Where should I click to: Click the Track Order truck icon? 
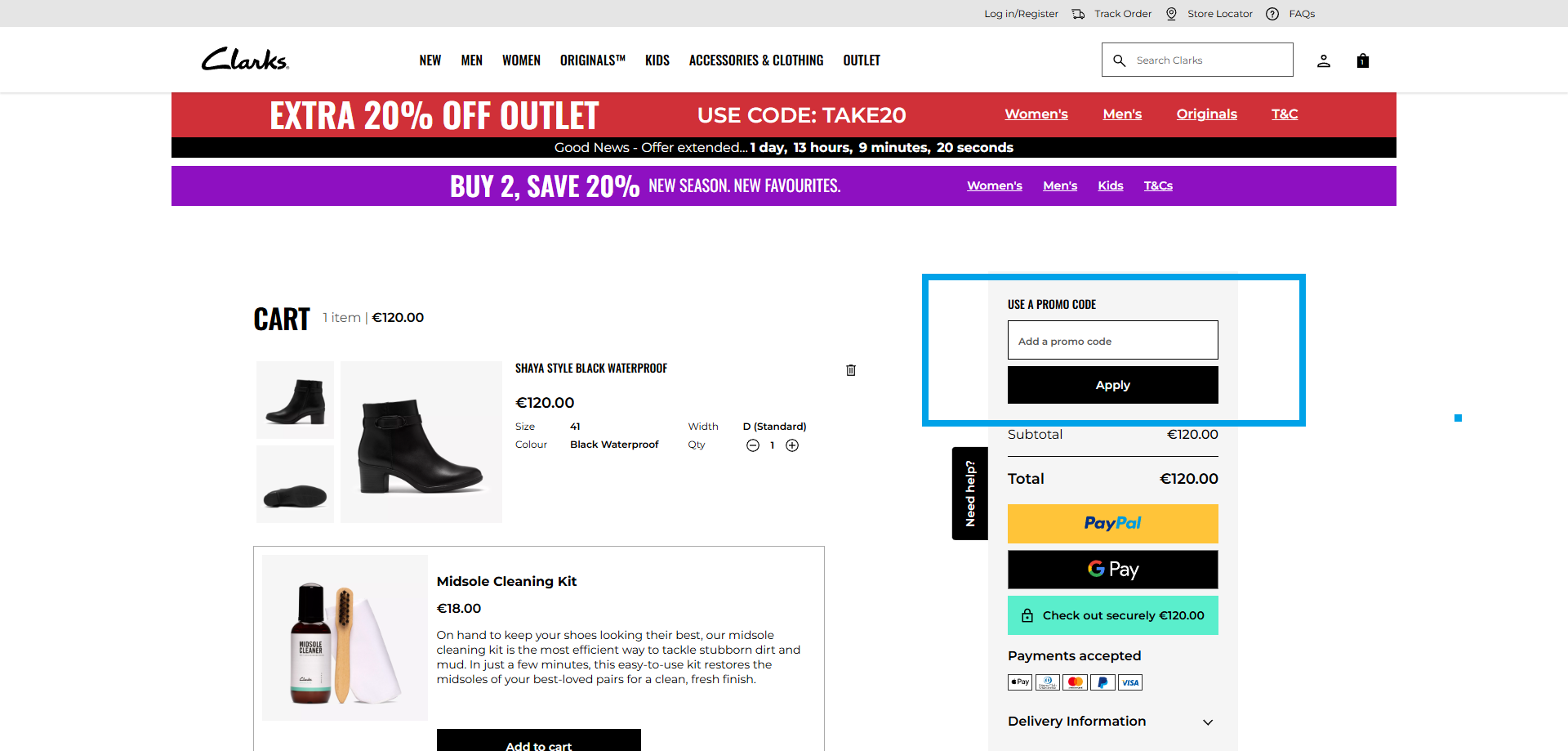[1078, 14]
